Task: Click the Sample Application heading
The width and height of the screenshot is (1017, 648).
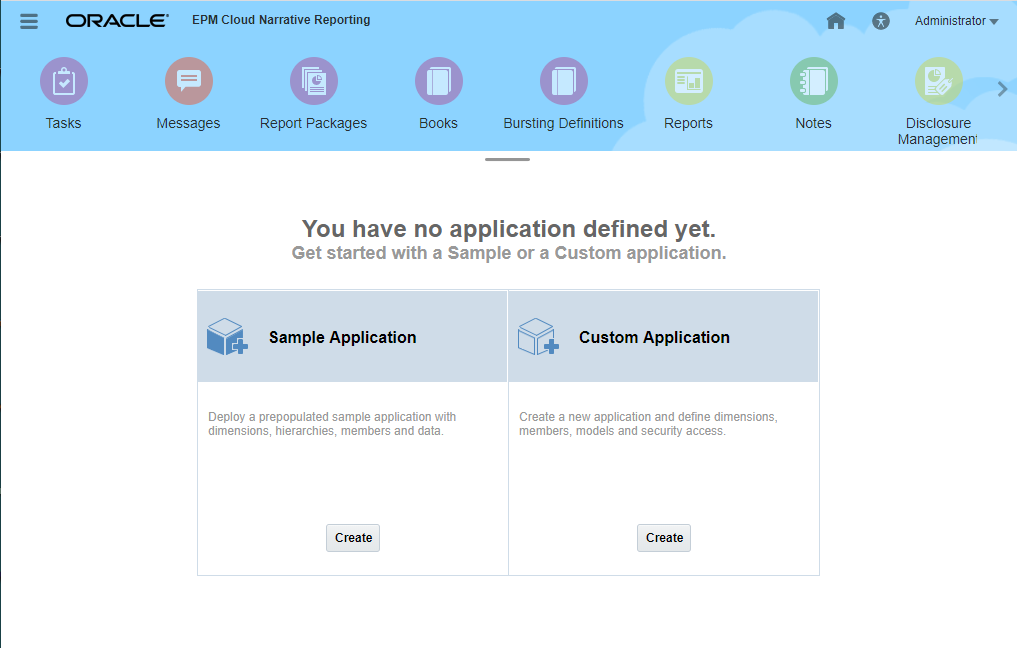Action: coord(342,337)
